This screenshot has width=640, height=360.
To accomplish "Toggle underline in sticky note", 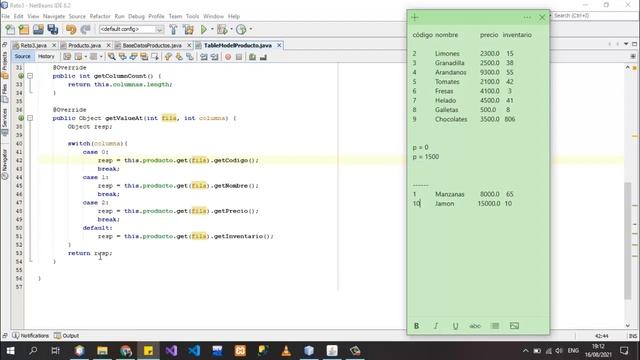I will coord(456,326).
